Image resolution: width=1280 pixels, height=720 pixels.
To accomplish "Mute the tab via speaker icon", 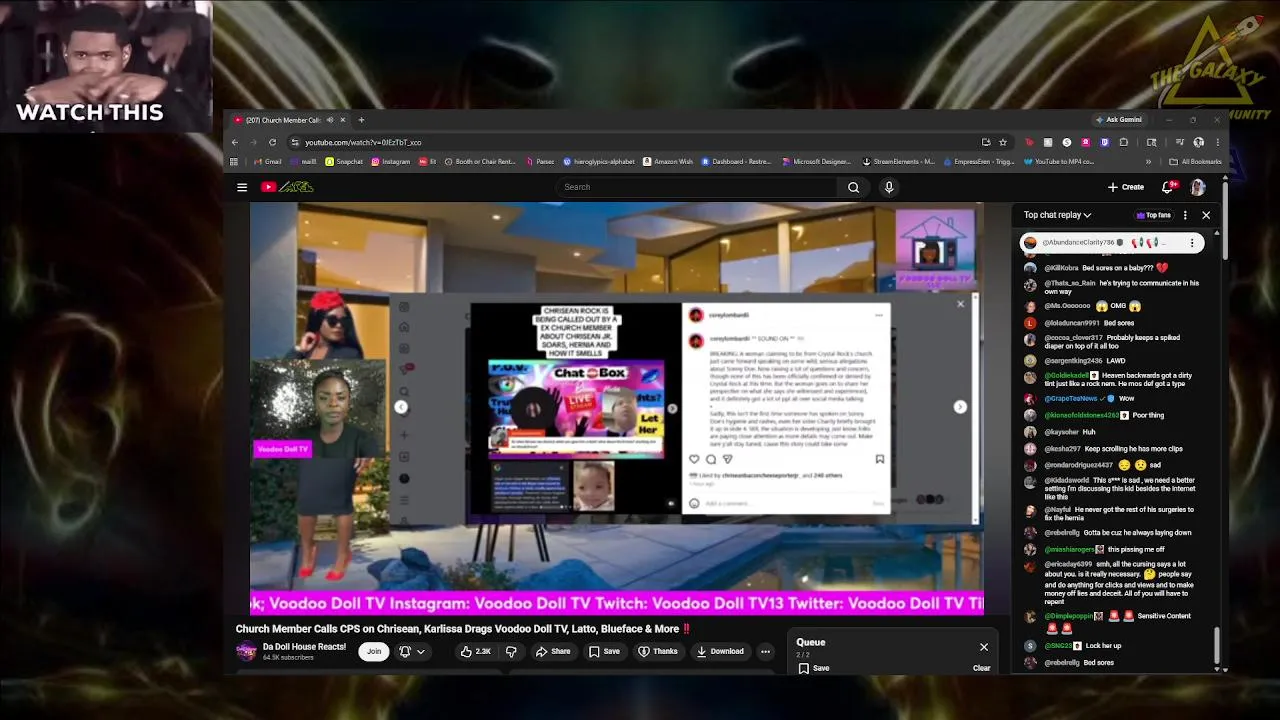I will pyautogui.click(x=329, y=120).
